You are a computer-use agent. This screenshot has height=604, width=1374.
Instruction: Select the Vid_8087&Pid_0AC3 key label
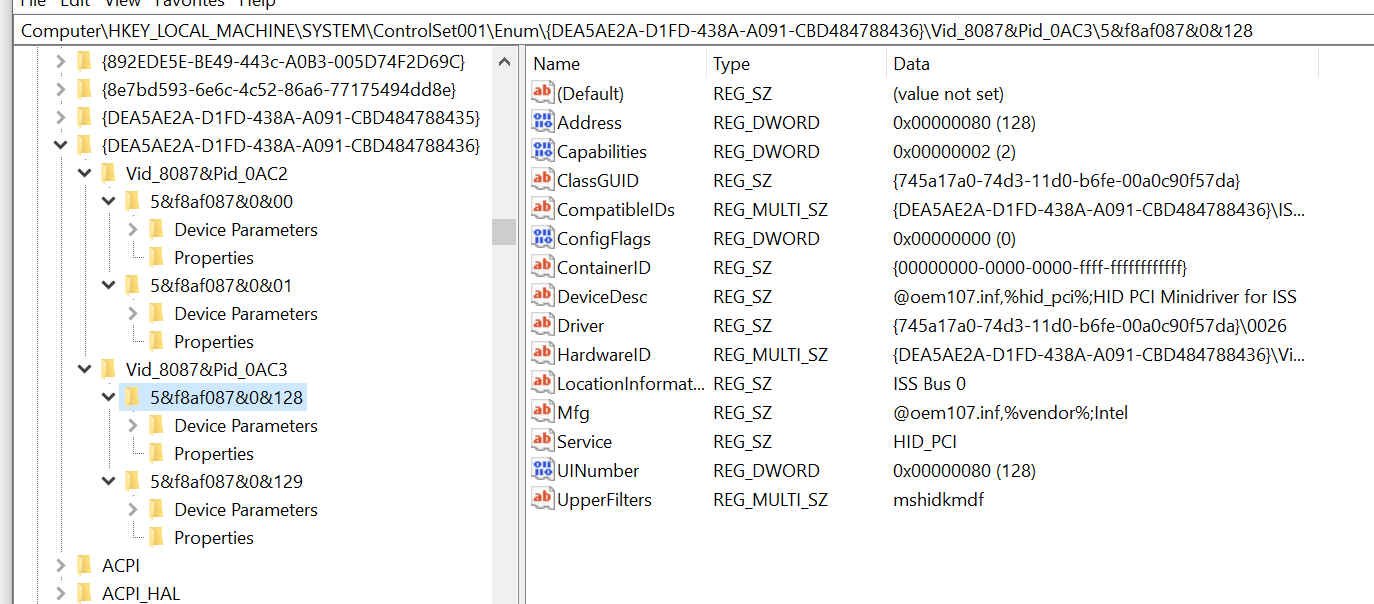tap(207, 369)
